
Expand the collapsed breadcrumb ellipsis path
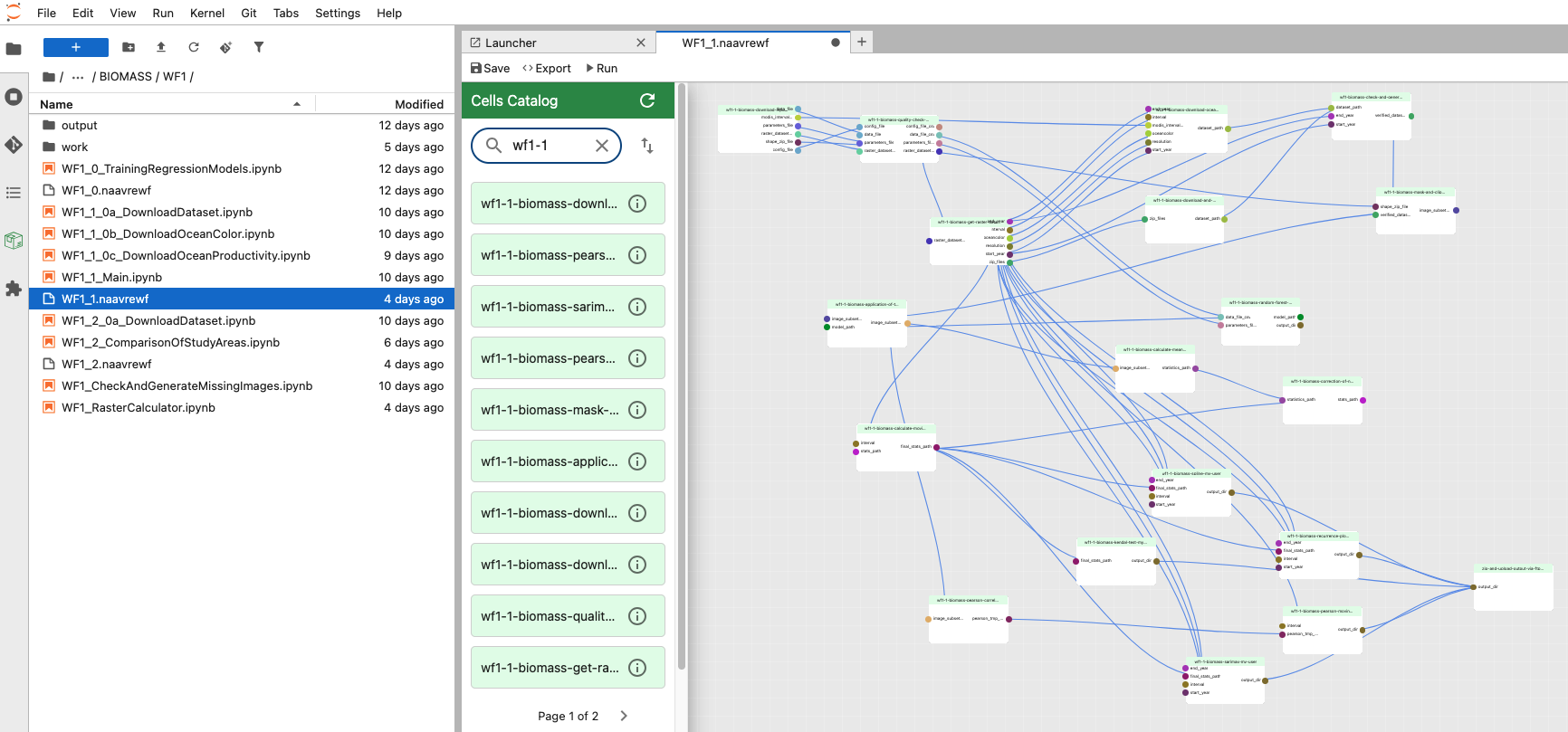pyautogui.click(x=78, y=77)
